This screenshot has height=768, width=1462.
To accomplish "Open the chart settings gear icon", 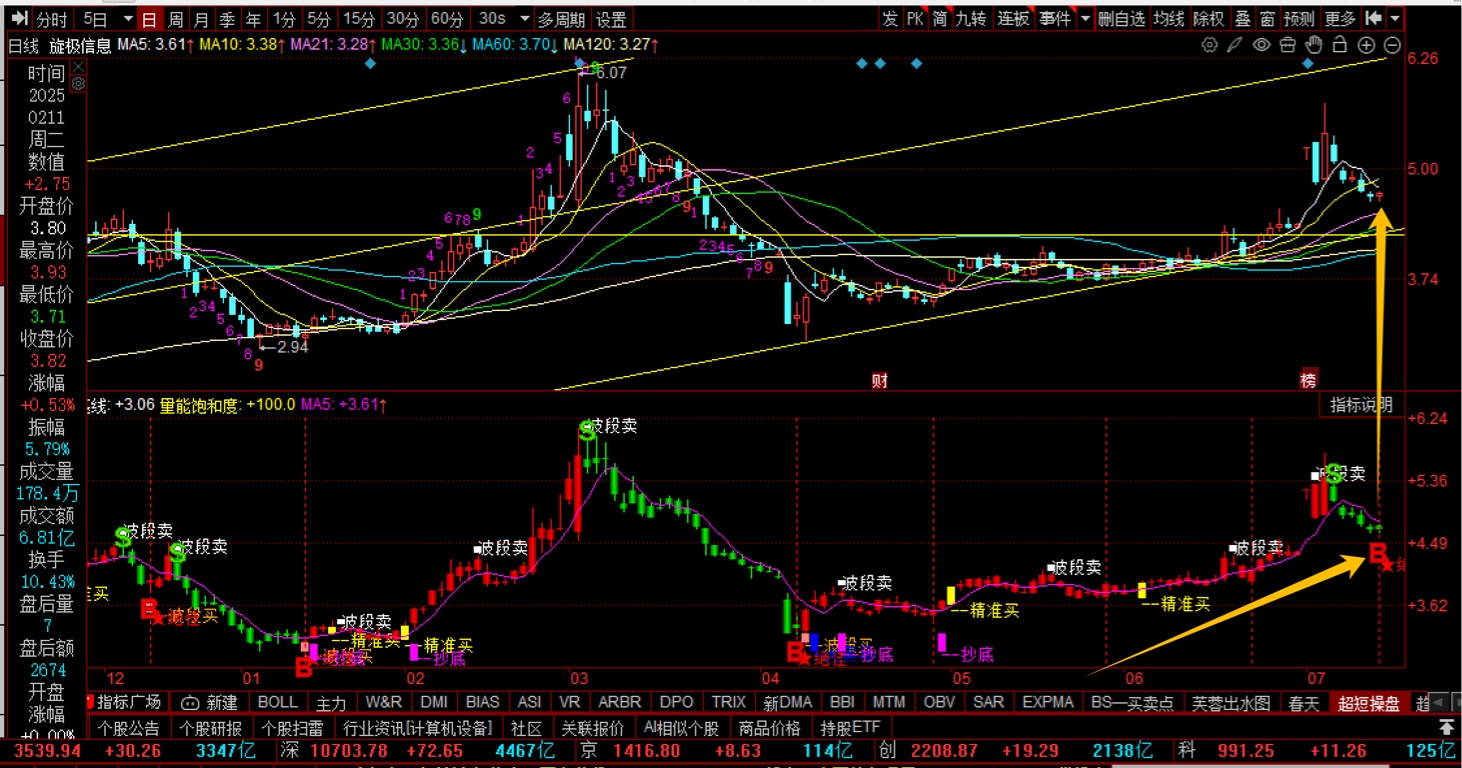I will point(1210,45).
